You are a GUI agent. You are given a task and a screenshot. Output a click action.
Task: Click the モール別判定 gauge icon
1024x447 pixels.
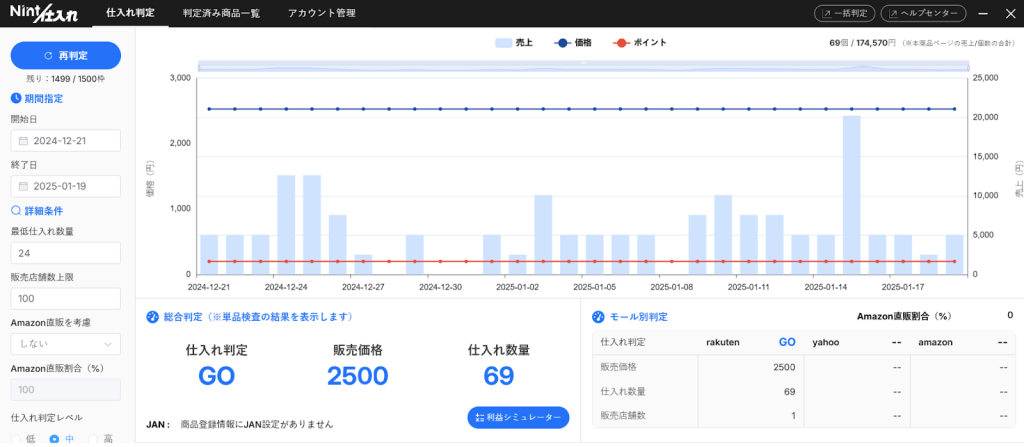(599, 317)
